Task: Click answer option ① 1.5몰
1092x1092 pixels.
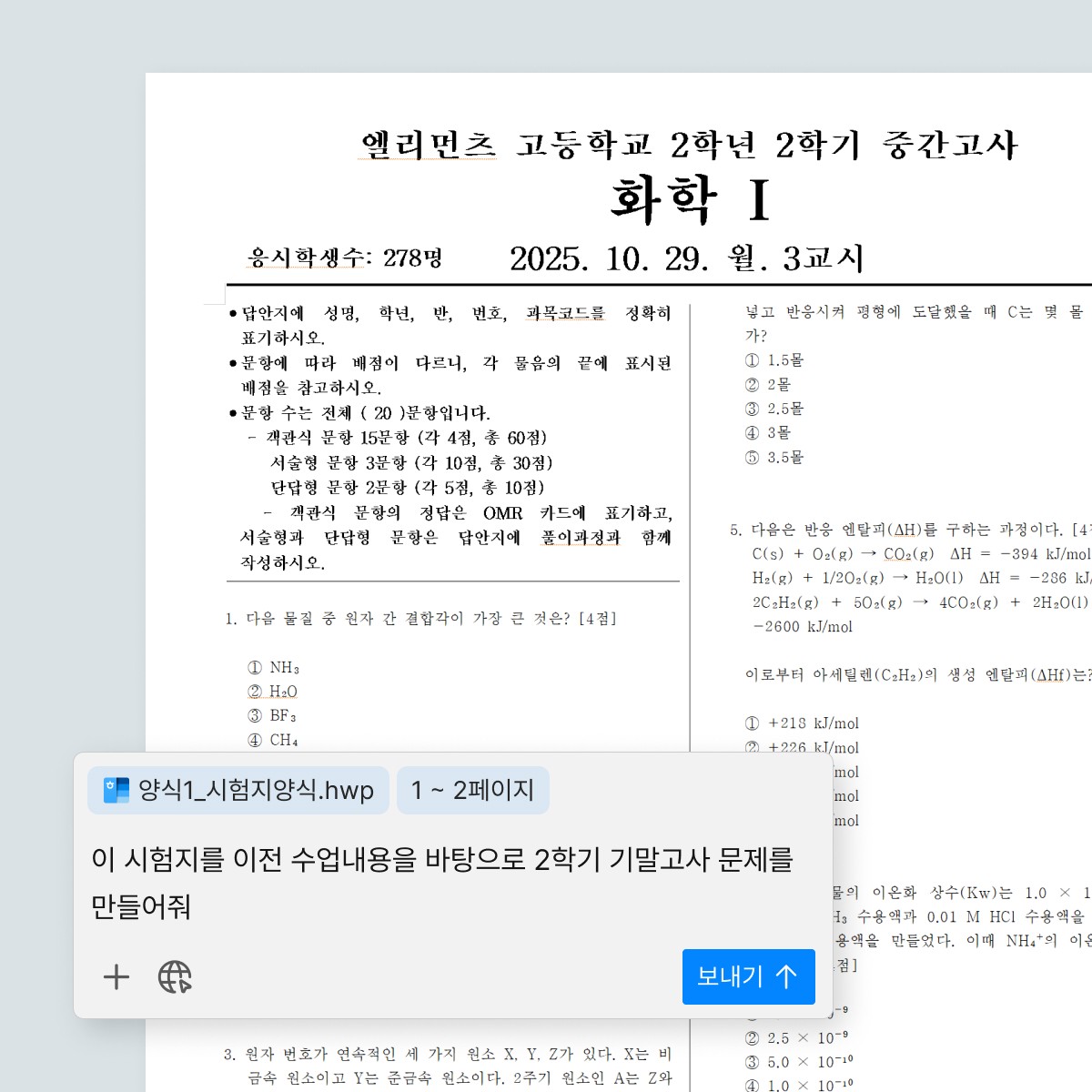Action: click(x=774, y=360)
